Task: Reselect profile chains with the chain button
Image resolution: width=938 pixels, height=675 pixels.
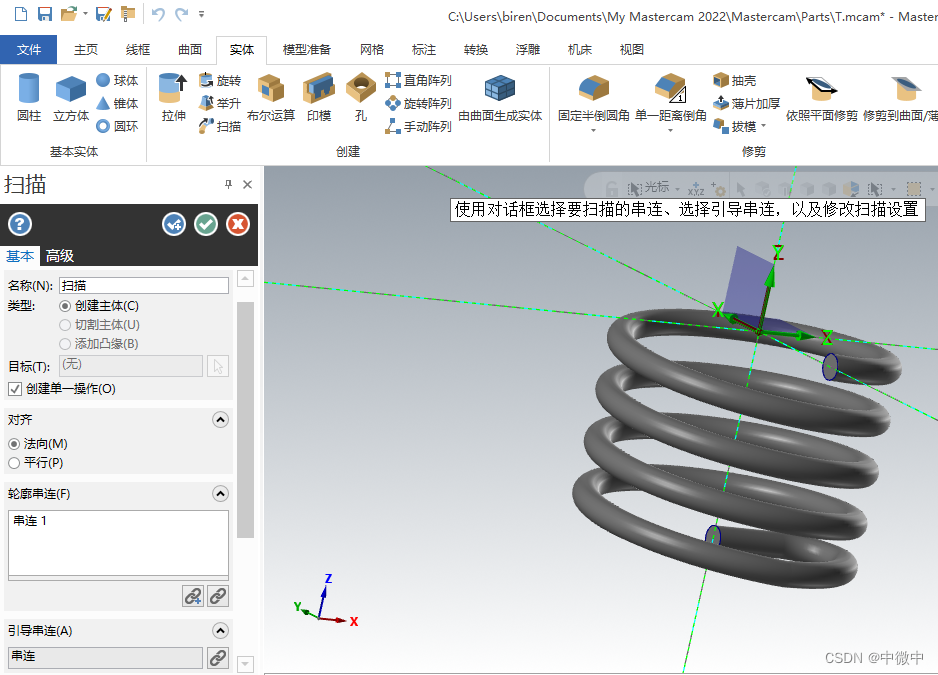Action: [x=218, y=596]
